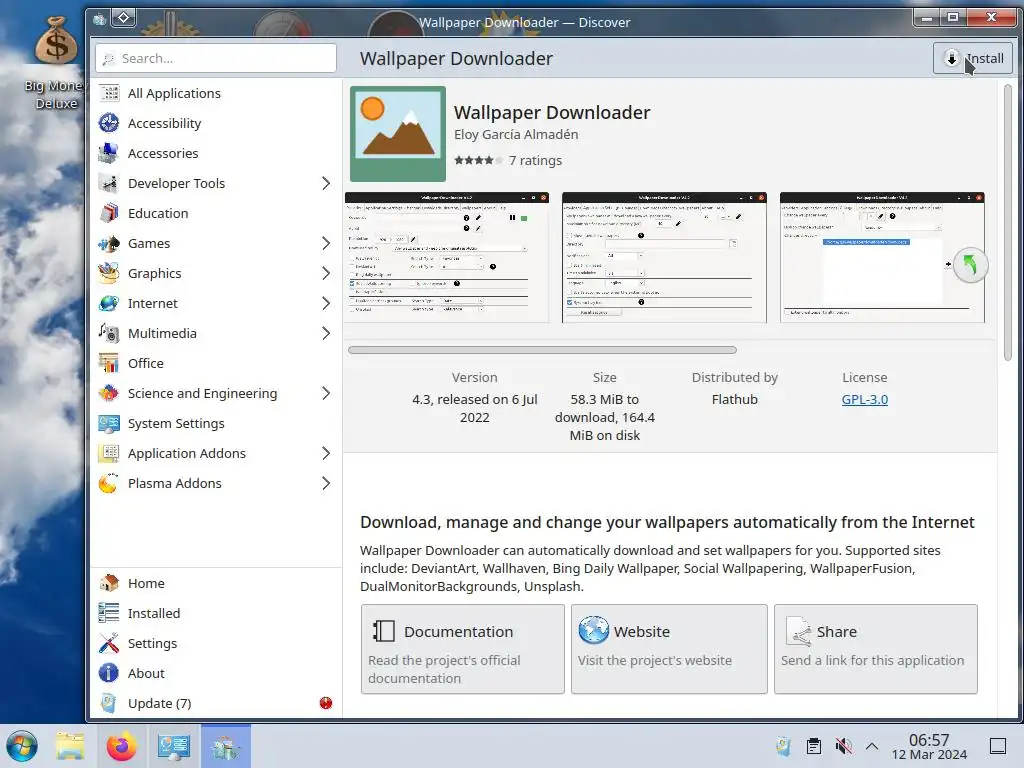Click the All Applications category icon
The height and width of the screenshot is (768, 1024).
109,93
